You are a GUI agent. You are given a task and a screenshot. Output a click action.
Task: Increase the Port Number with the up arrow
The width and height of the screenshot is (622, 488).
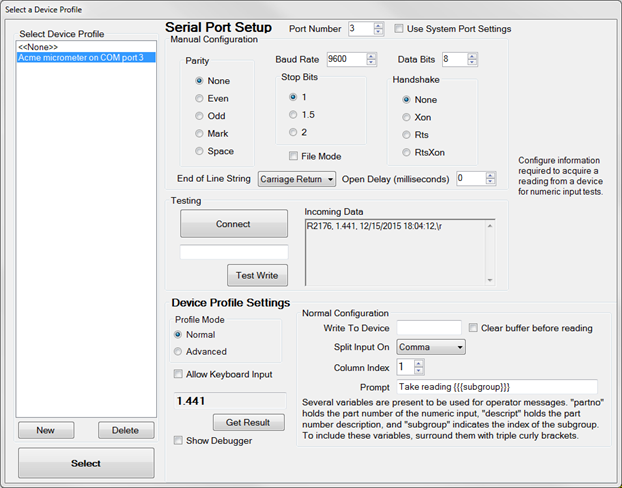click(x=378, y=25)
